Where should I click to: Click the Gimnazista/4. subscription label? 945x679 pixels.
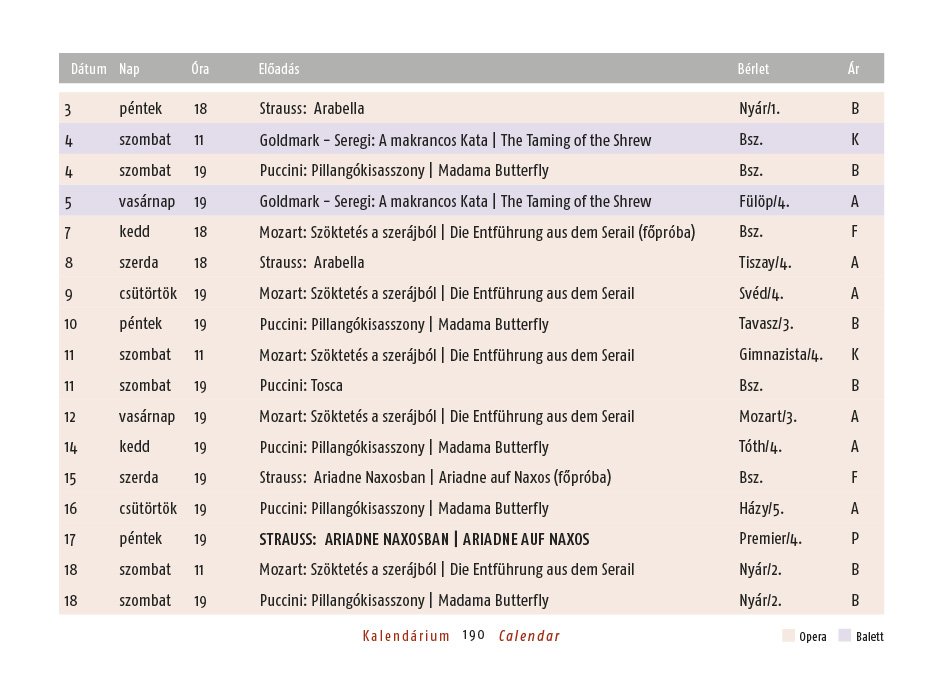(780, 355)
